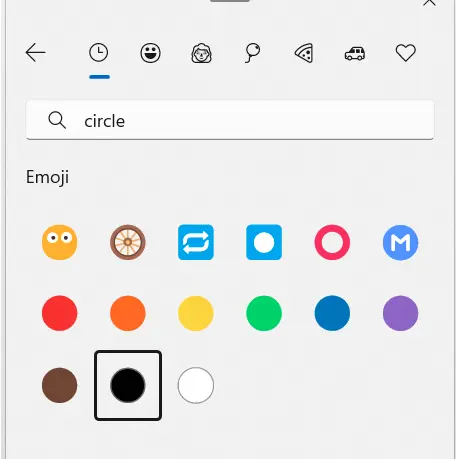Open the recently used clock tab

pyautogui.click(x=99, y=53)
